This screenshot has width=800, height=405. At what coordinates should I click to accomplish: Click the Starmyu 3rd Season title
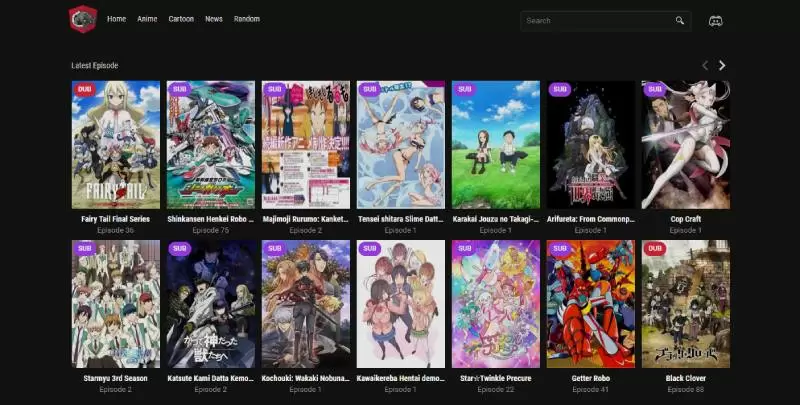(116, 378)
